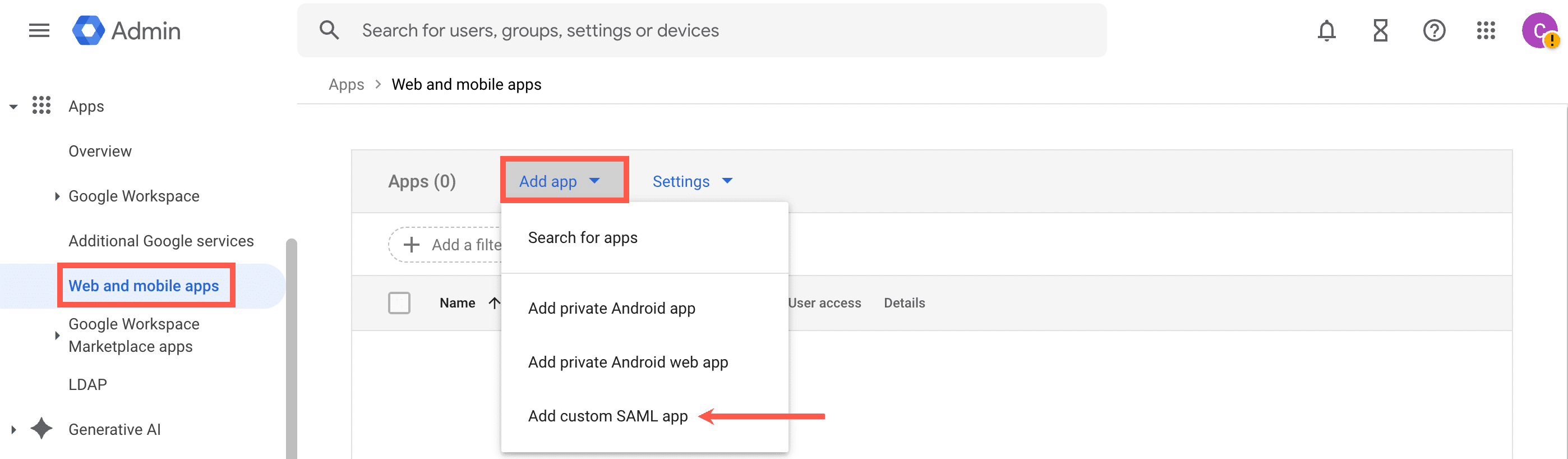Open the tasks hourglass icon
The image size is (1568, 459).
[1381, 30]
